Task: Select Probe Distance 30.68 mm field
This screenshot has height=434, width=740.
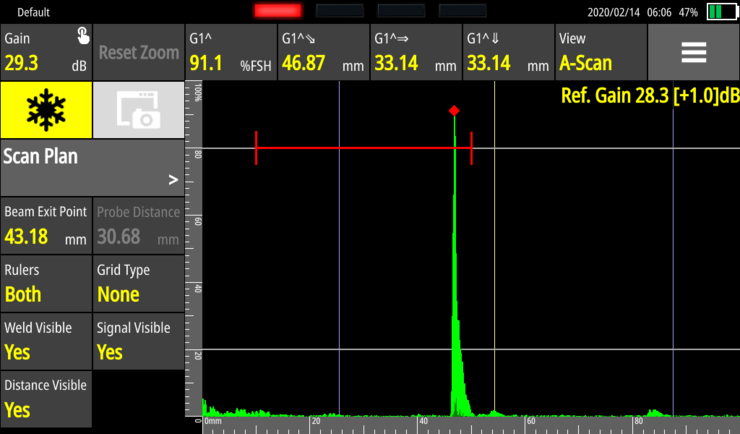Action: click(138, 226)
